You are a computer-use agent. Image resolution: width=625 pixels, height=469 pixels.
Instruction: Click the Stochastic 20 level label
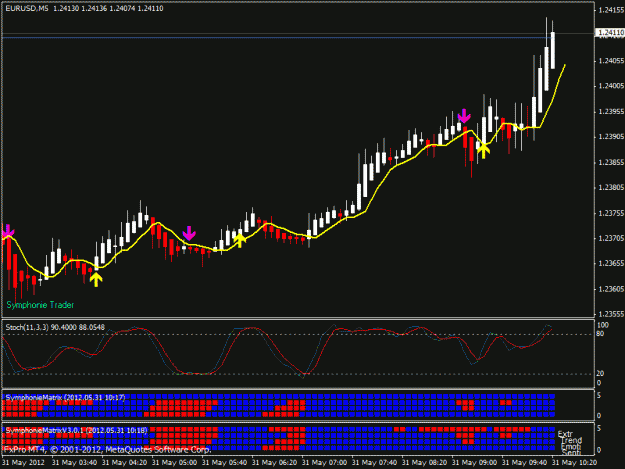pyautogui.click(x=600, y=373)
